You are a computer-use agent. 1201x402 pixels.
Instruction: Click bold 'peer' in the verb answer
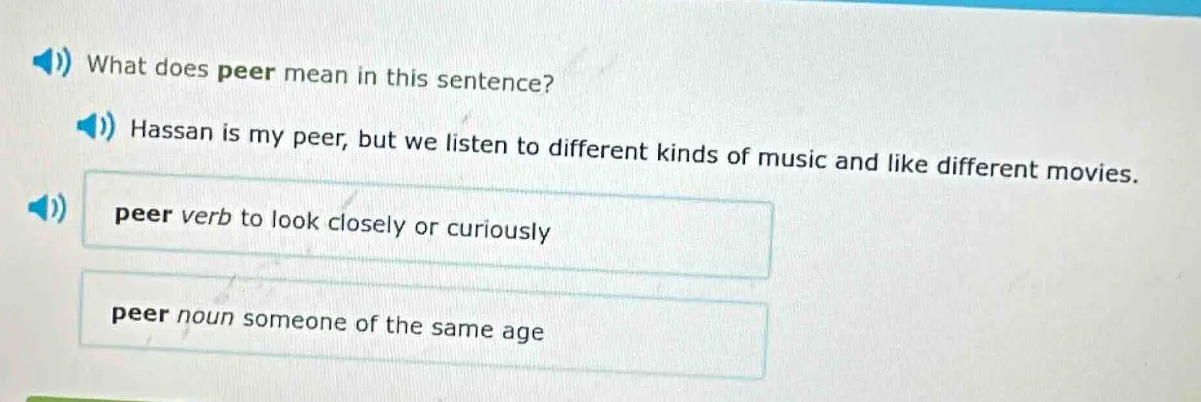click(x=138, y=215)
